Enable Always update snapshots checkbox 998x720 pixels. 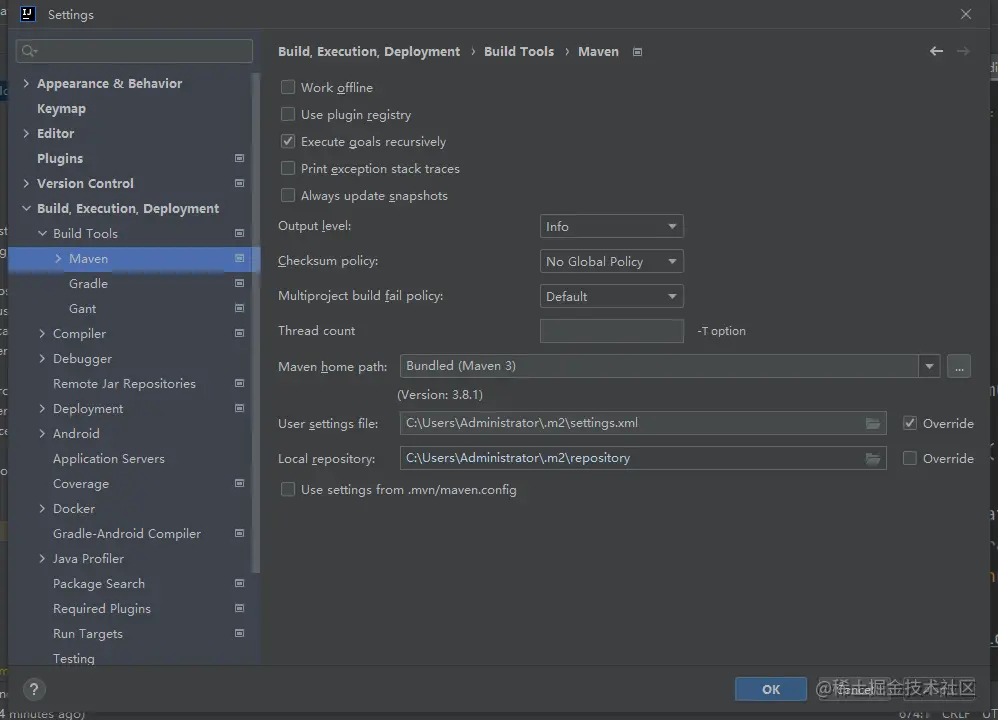point(288,195)
